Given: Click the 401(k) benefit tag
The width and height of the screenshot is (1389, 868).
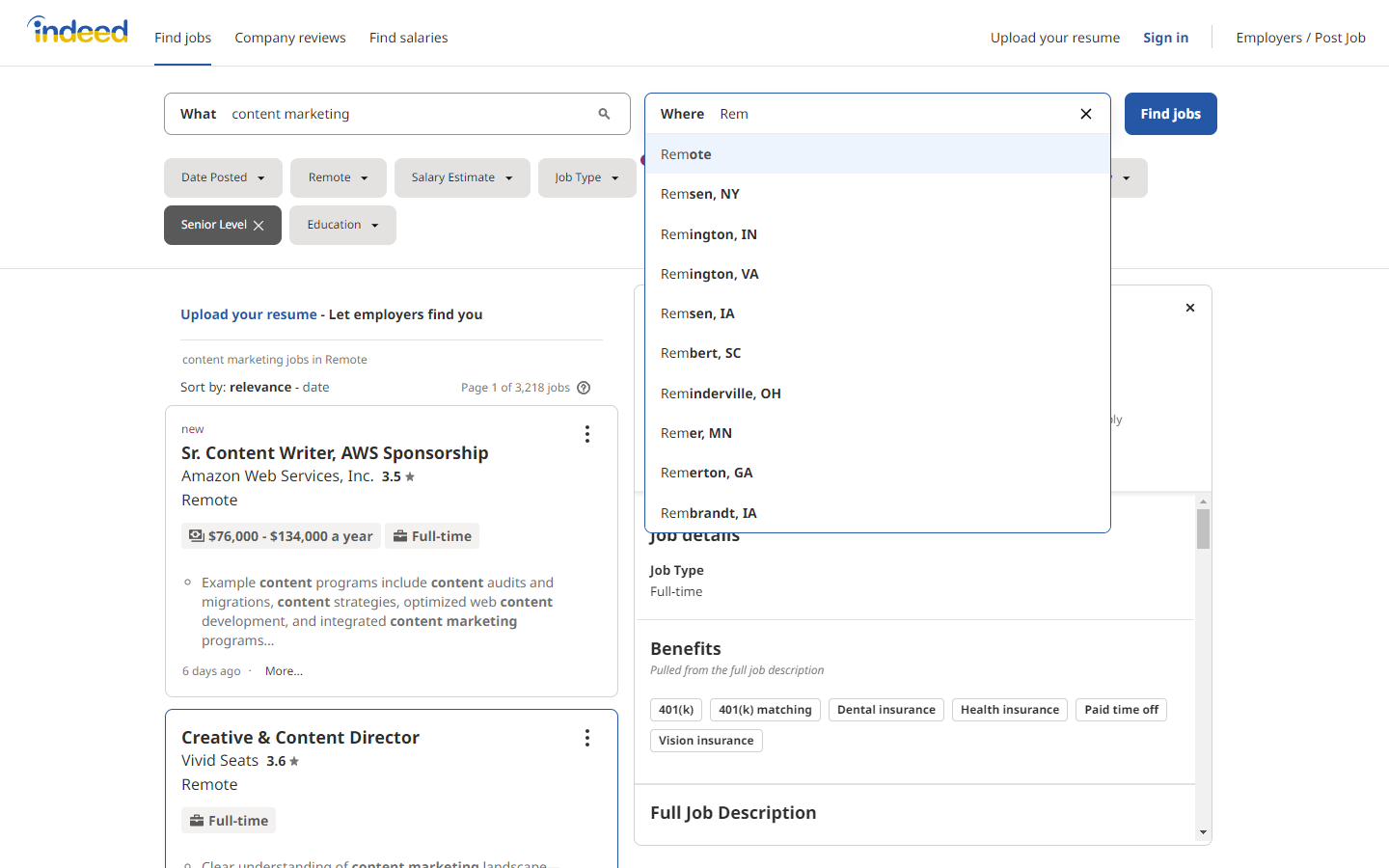Looking at the screenshot, I should 676,710.
